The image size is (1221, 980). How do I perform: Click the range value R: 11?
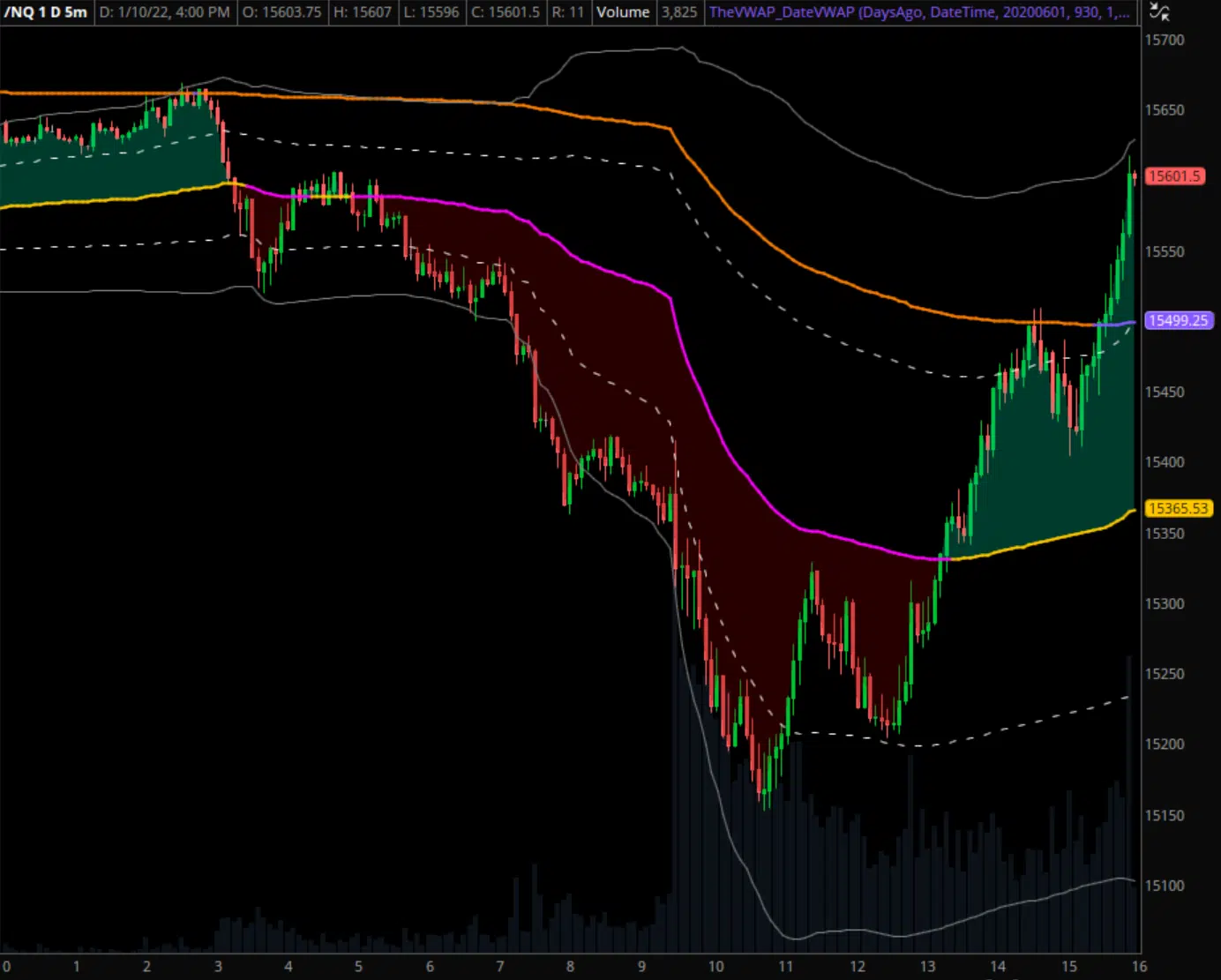(x=568, y=12)
